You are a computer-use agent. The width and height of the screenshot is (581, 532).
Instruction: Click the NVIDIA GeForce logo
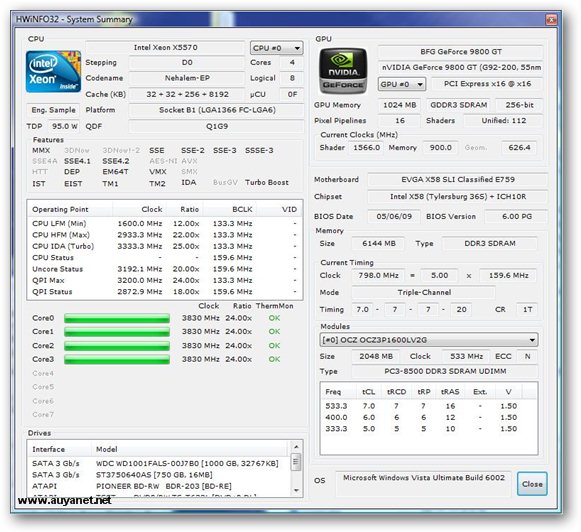point(343,70)
